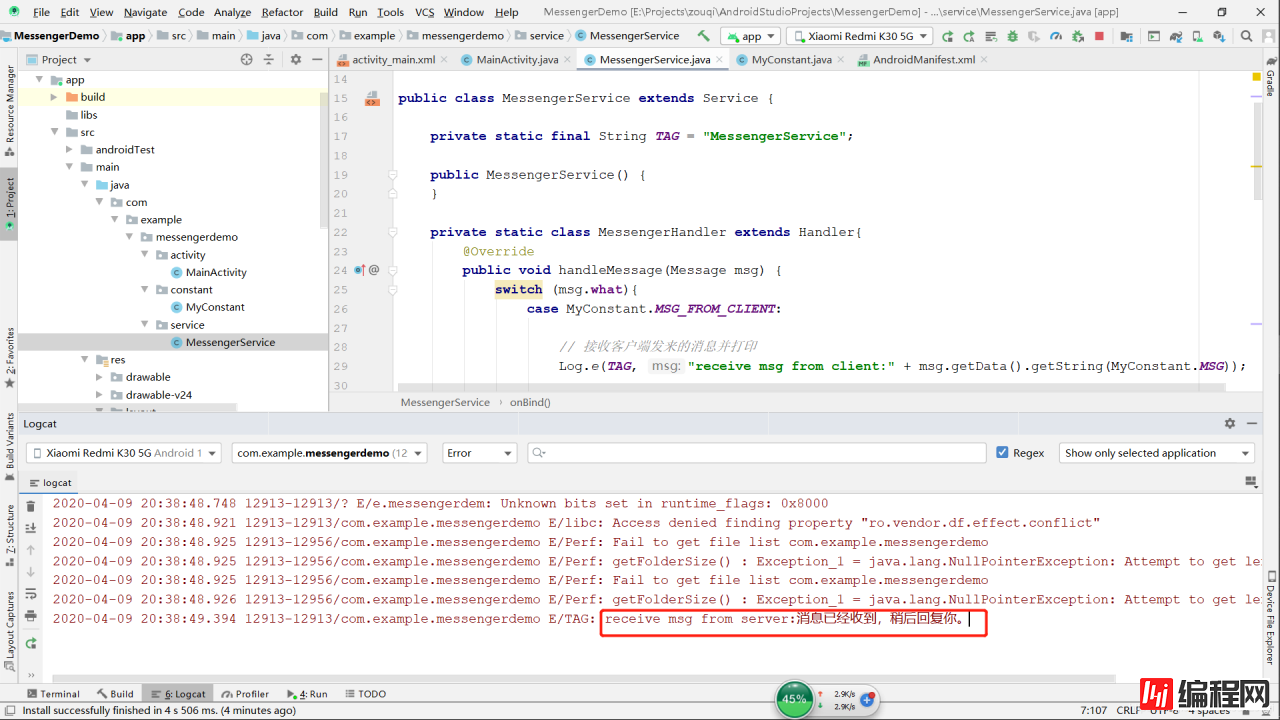Open the VCS menu
1280x720 pixels.
[424, 12]
